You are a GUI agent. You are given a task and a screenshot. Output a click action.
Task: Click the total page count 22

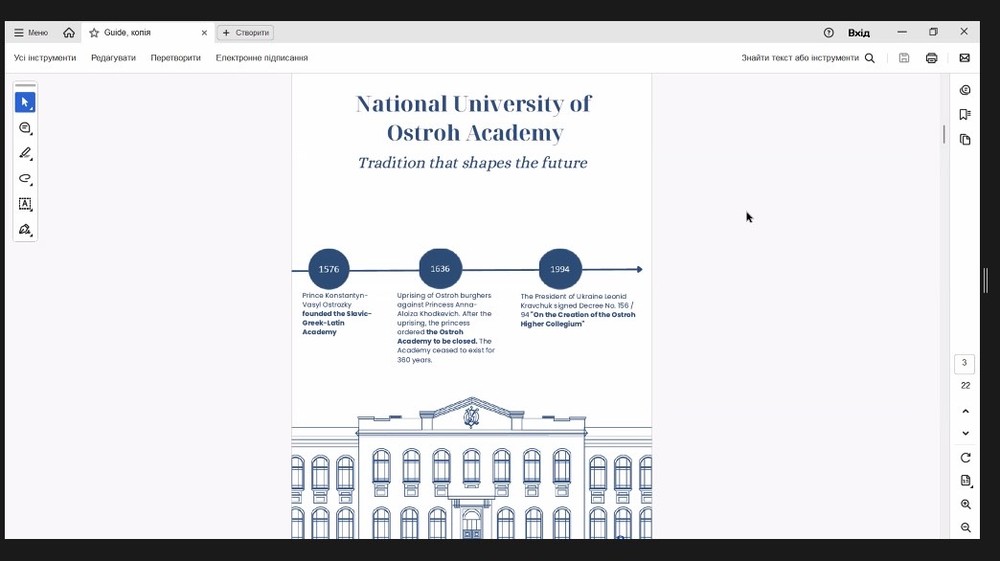coord(965,386)
